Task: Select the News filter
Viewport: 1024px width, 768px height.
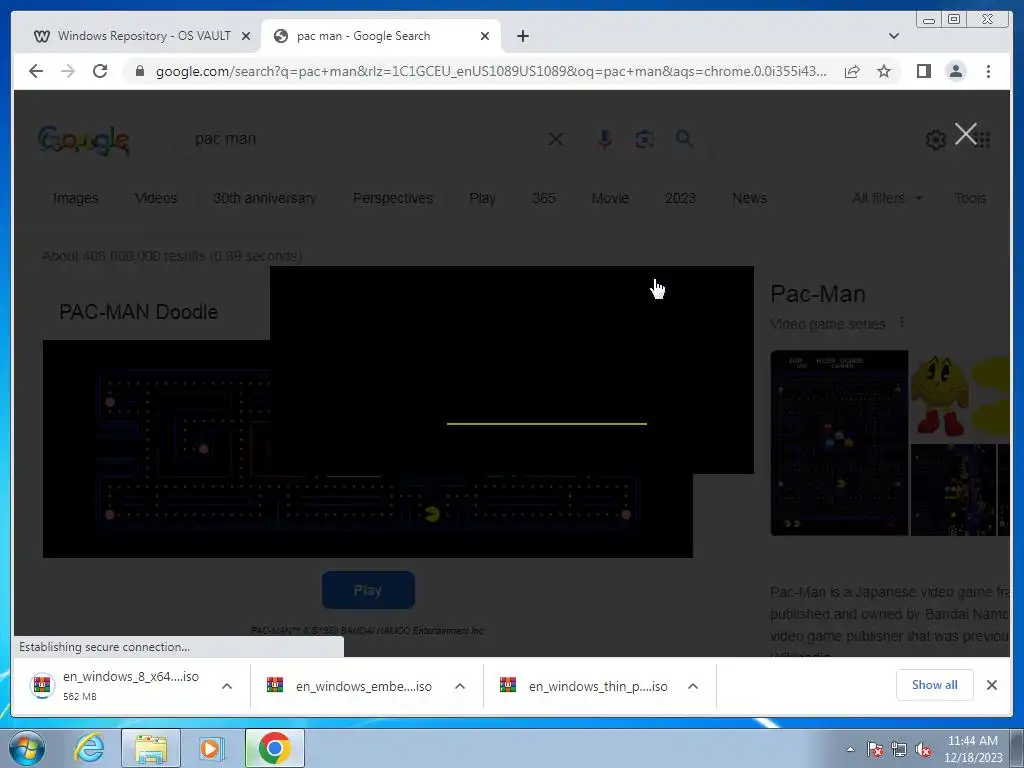Action: click(750, 198)
